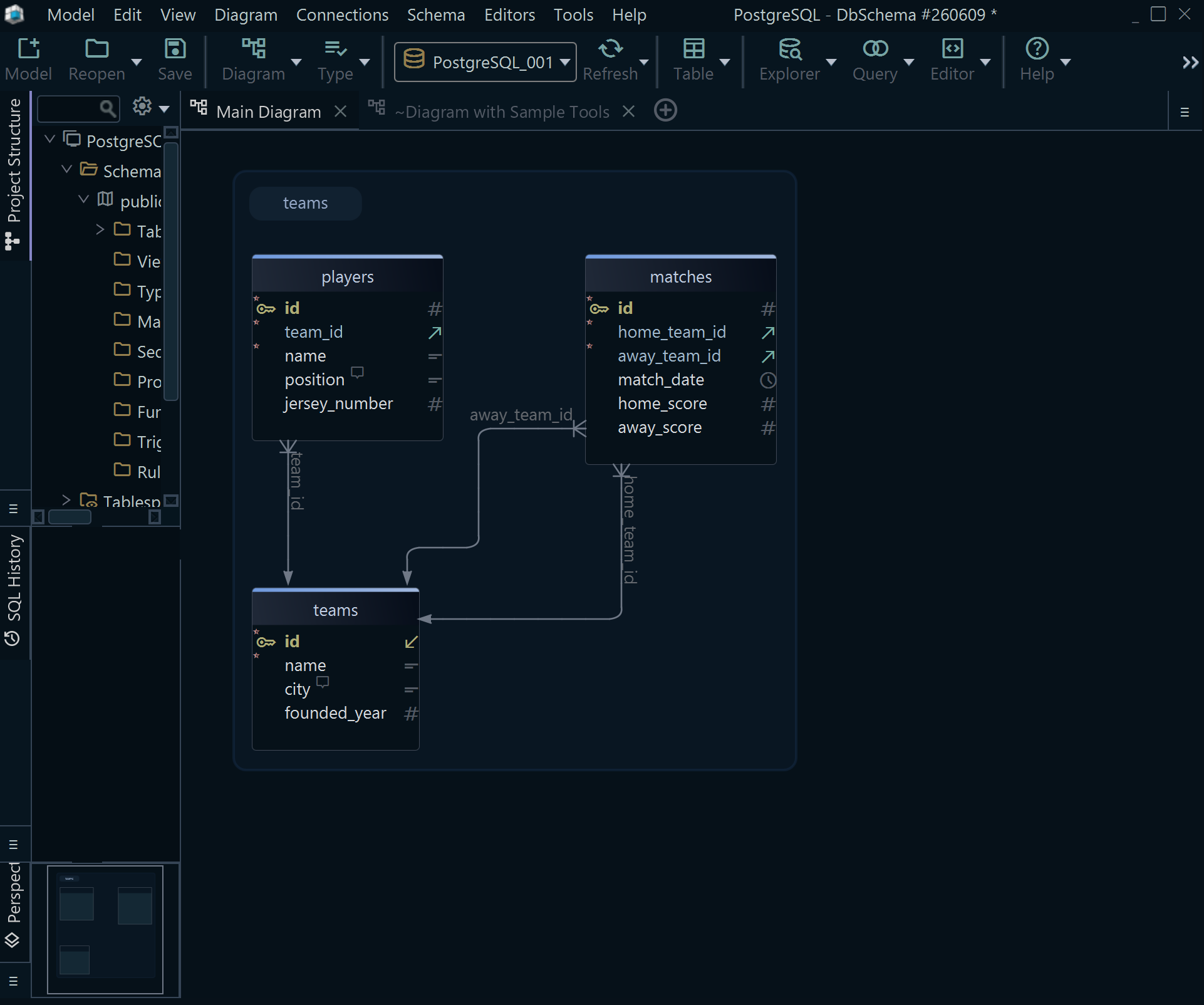Click the clock icon on match_date
This screenshot has height=1005, width=1204.
tap(768, 380)
